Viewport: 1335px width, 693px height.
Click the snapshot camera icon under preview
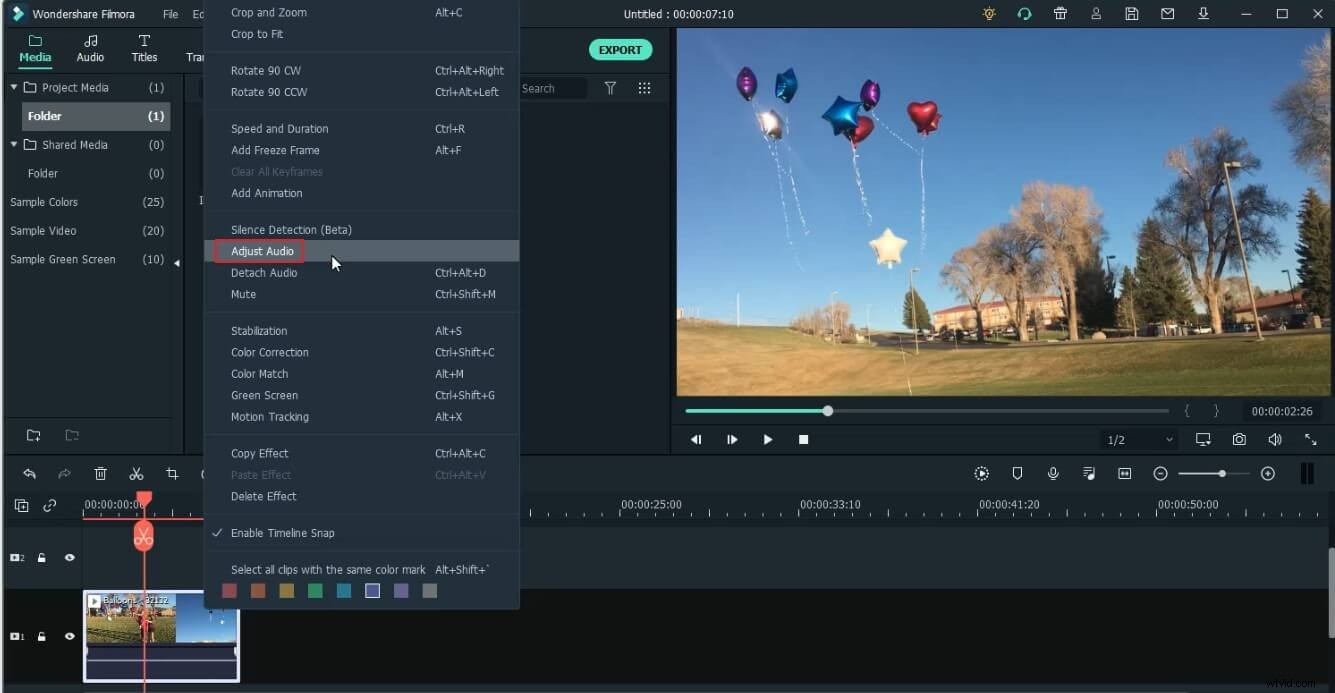(1239, 440)
